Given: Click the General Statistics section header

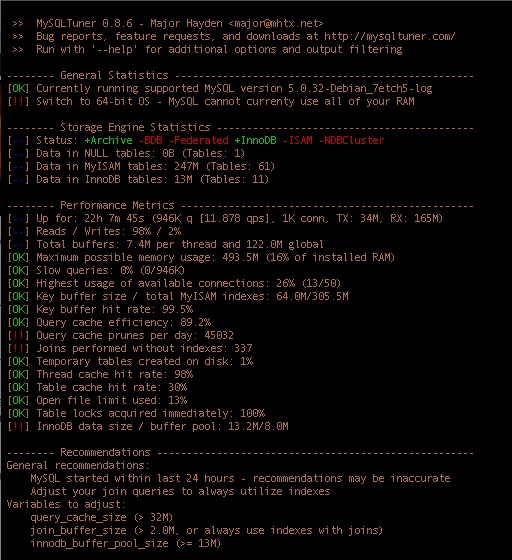Looking at the screenshot, I should tap(114, 75).
